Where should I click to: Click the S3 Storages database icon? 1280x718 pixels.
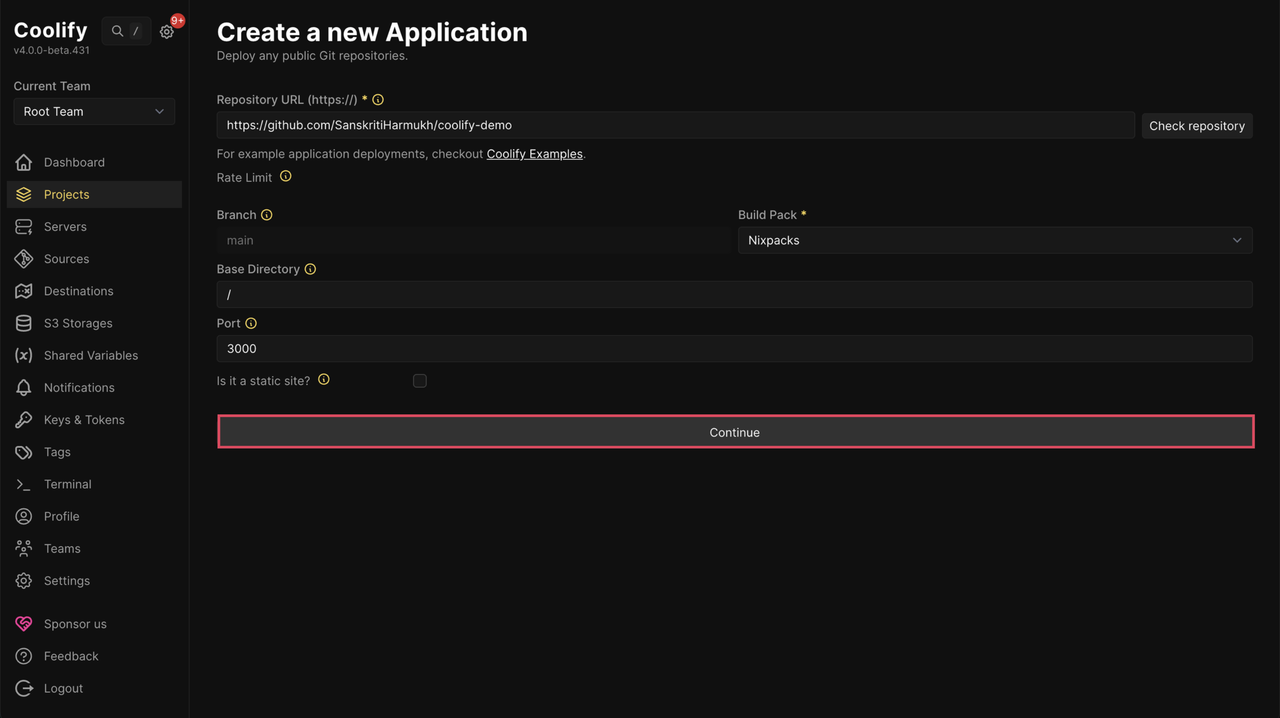pos(24,323)
